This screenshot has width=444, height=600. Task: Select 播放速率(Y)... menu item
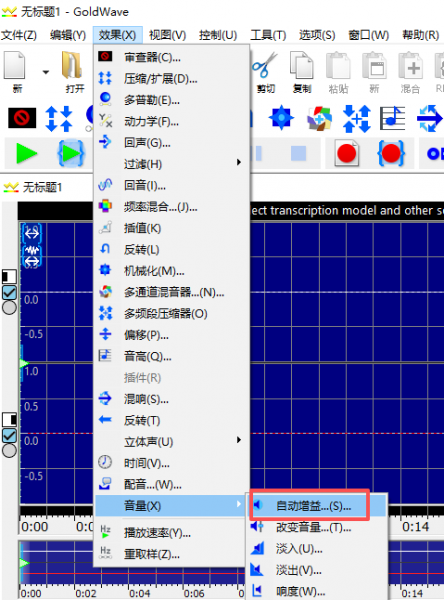click(171, 533)
